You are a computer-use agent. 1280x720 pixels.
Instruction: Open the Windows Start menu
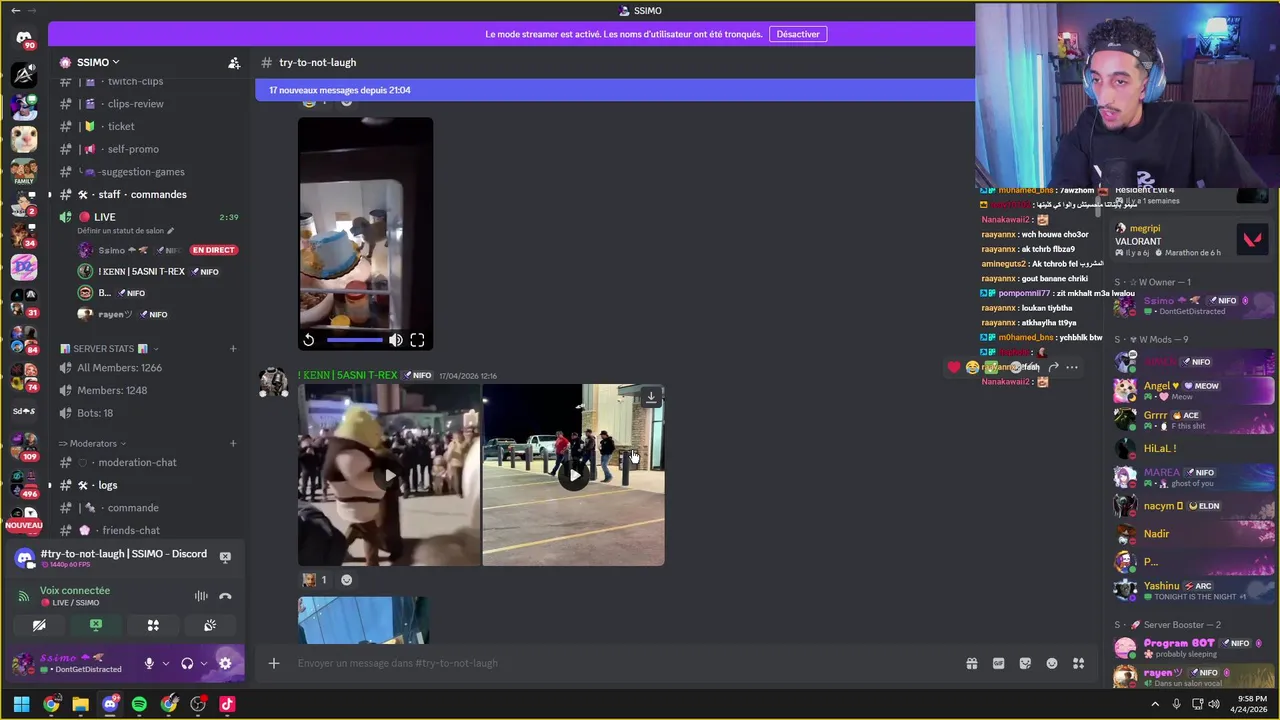pos(21,704)
